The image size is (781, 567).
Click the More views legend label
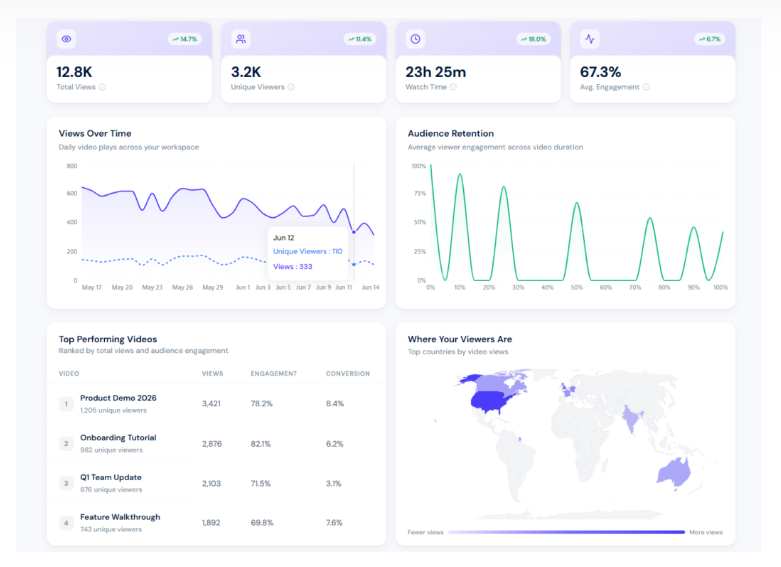pos(706,533)
